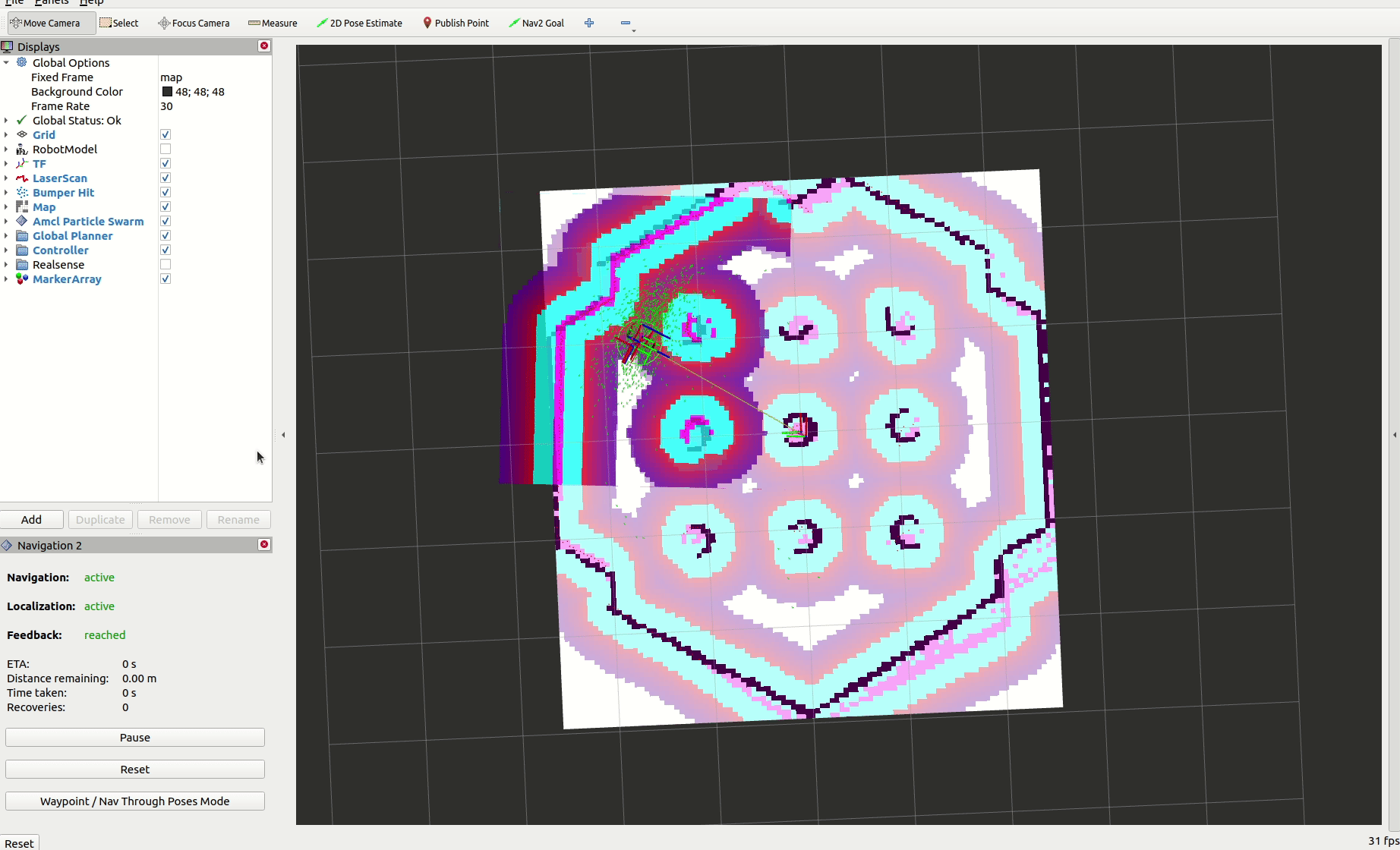Click the TF axes icon

[x=22, y=163]
